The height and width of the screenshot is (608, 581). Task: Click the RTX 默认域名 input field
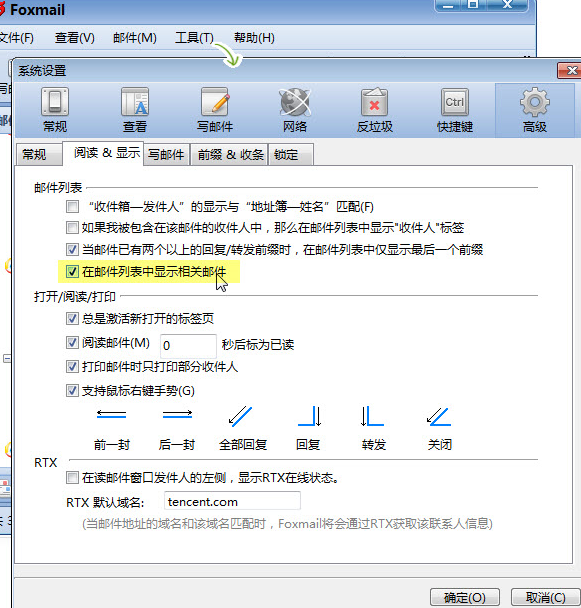232,501
